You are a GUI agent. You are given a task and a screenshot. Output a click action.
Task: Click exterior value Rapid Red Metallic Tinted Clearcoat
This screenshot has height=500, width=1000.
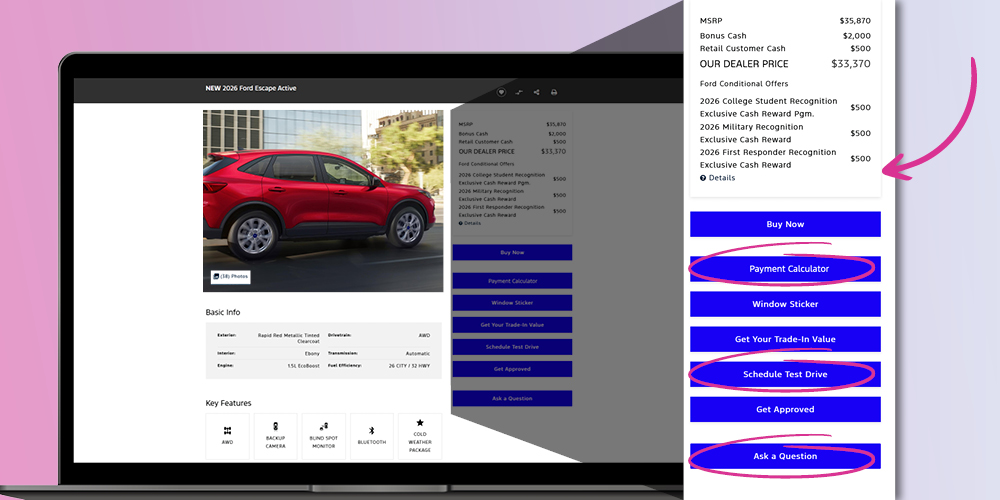point(288,338)
